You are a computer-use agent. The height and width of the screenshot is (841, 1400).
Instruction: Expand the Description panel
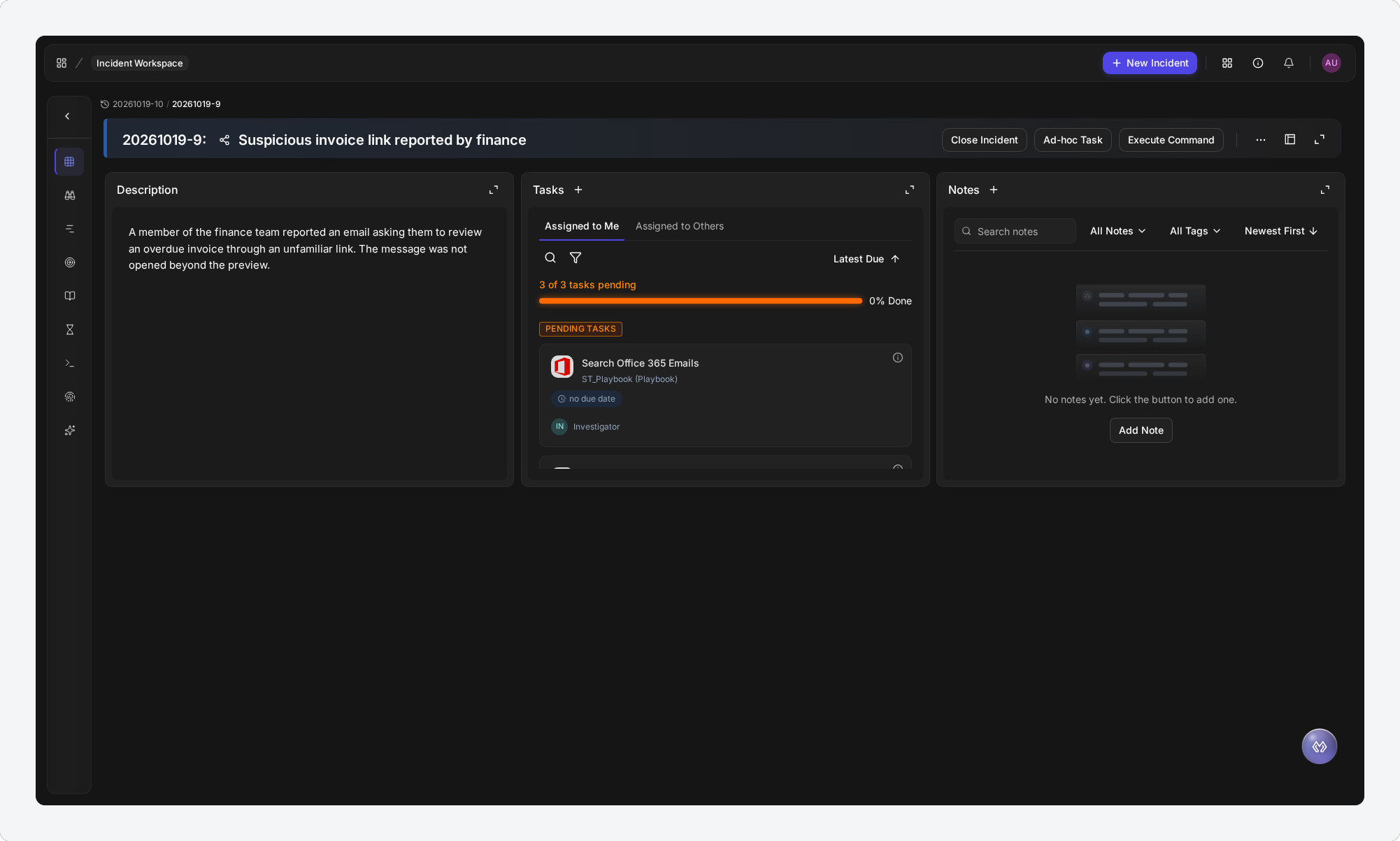click(x=494, y=190)
